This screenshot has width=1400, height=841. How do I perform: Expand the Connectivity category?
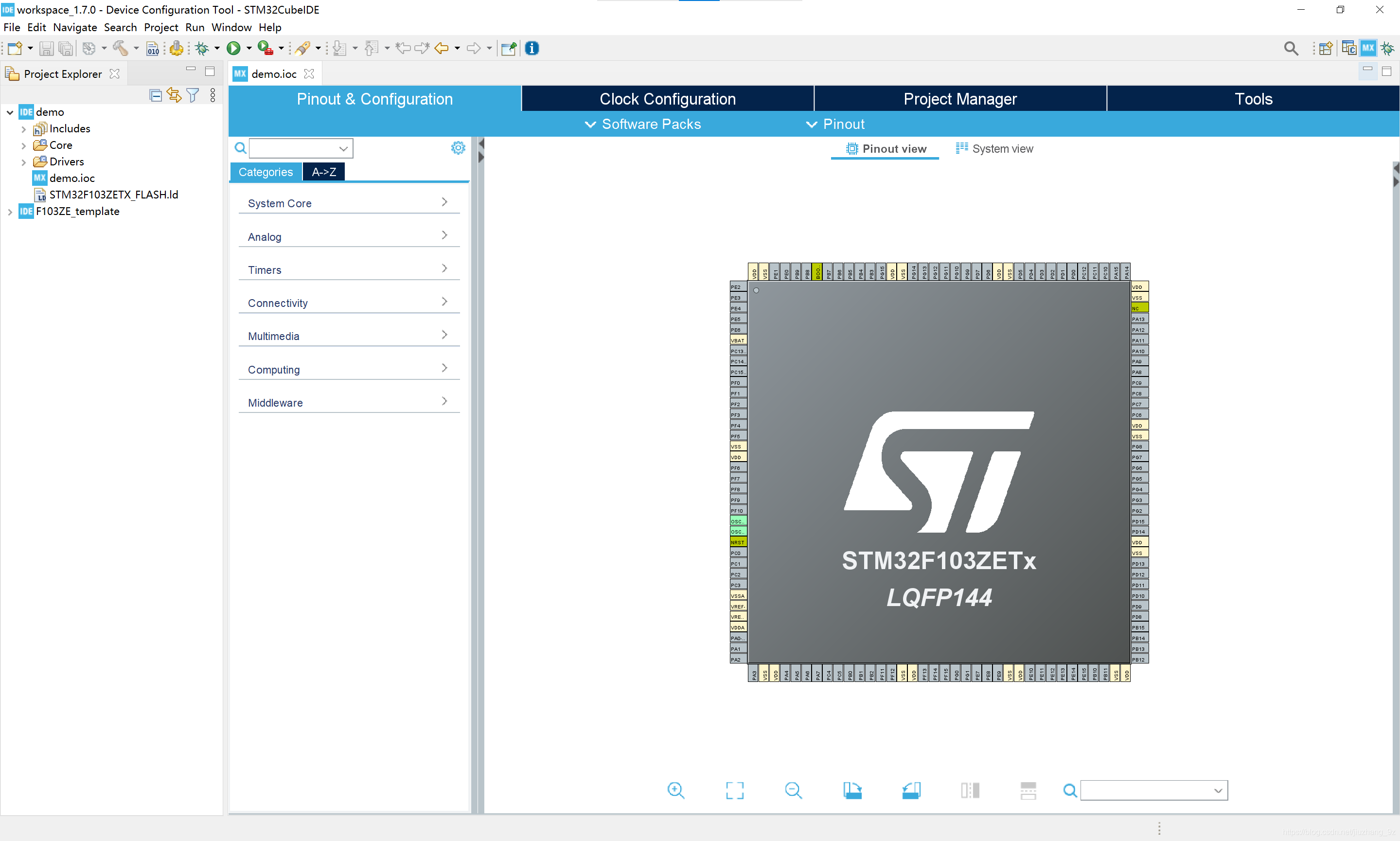click(349, 303)
